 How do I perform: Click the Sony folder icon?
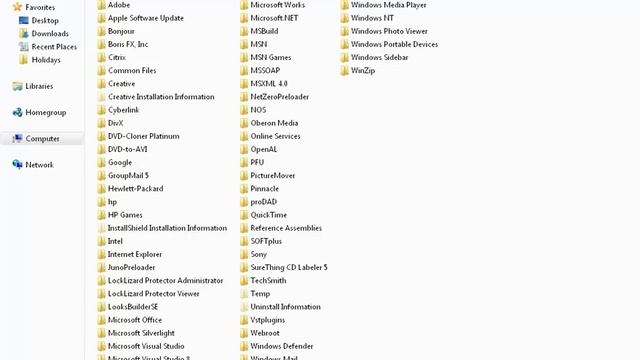(244, 254)
